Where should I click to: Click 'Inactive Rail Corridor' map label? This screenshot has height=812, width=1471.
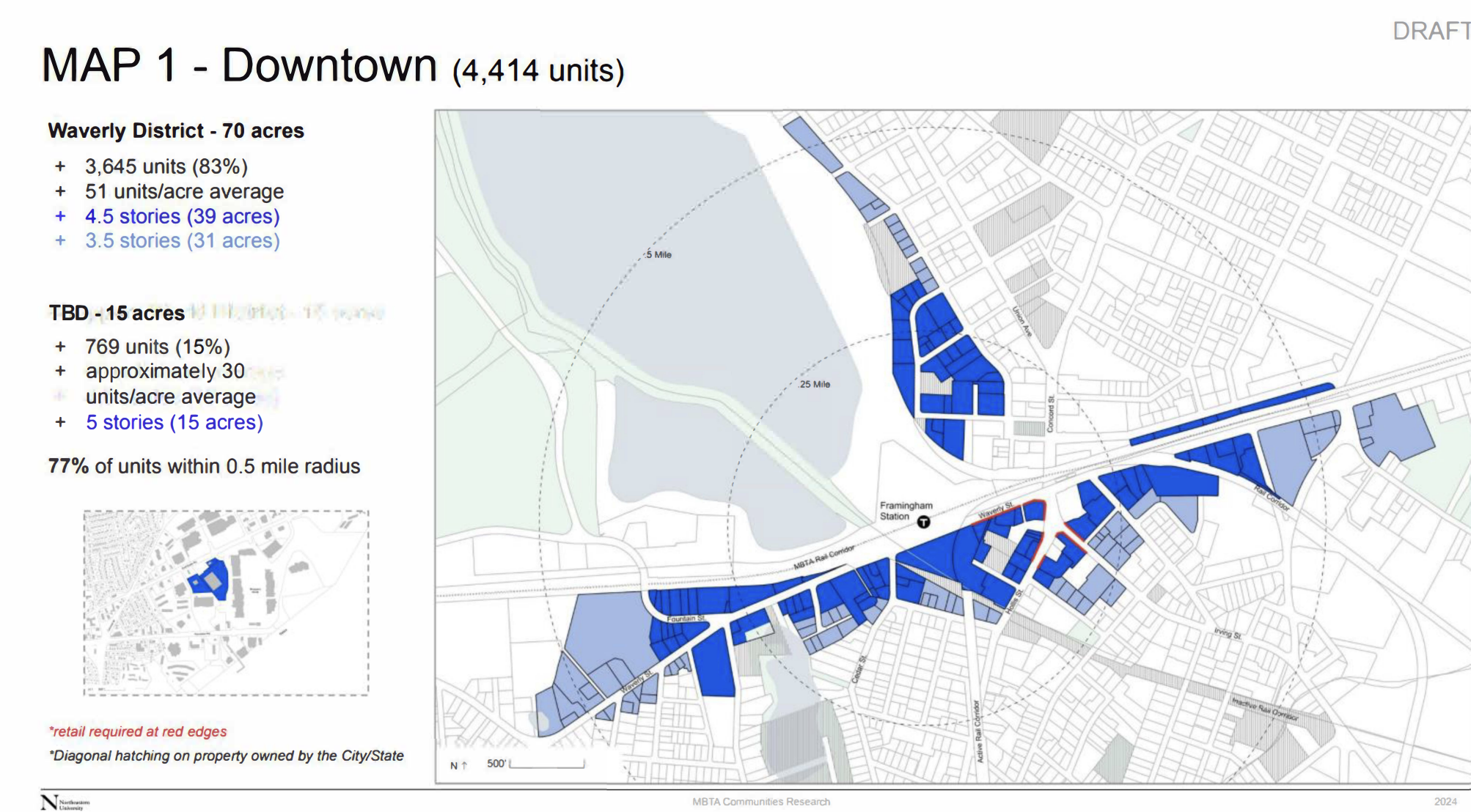pyautogui.click(x=1265, y=709)
